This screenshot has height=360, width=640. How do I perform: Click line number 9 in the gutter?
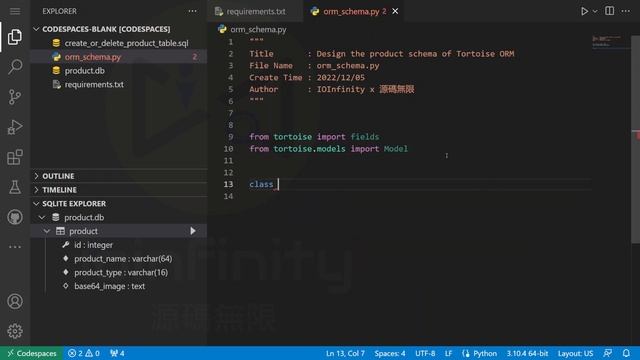point(231,137)
